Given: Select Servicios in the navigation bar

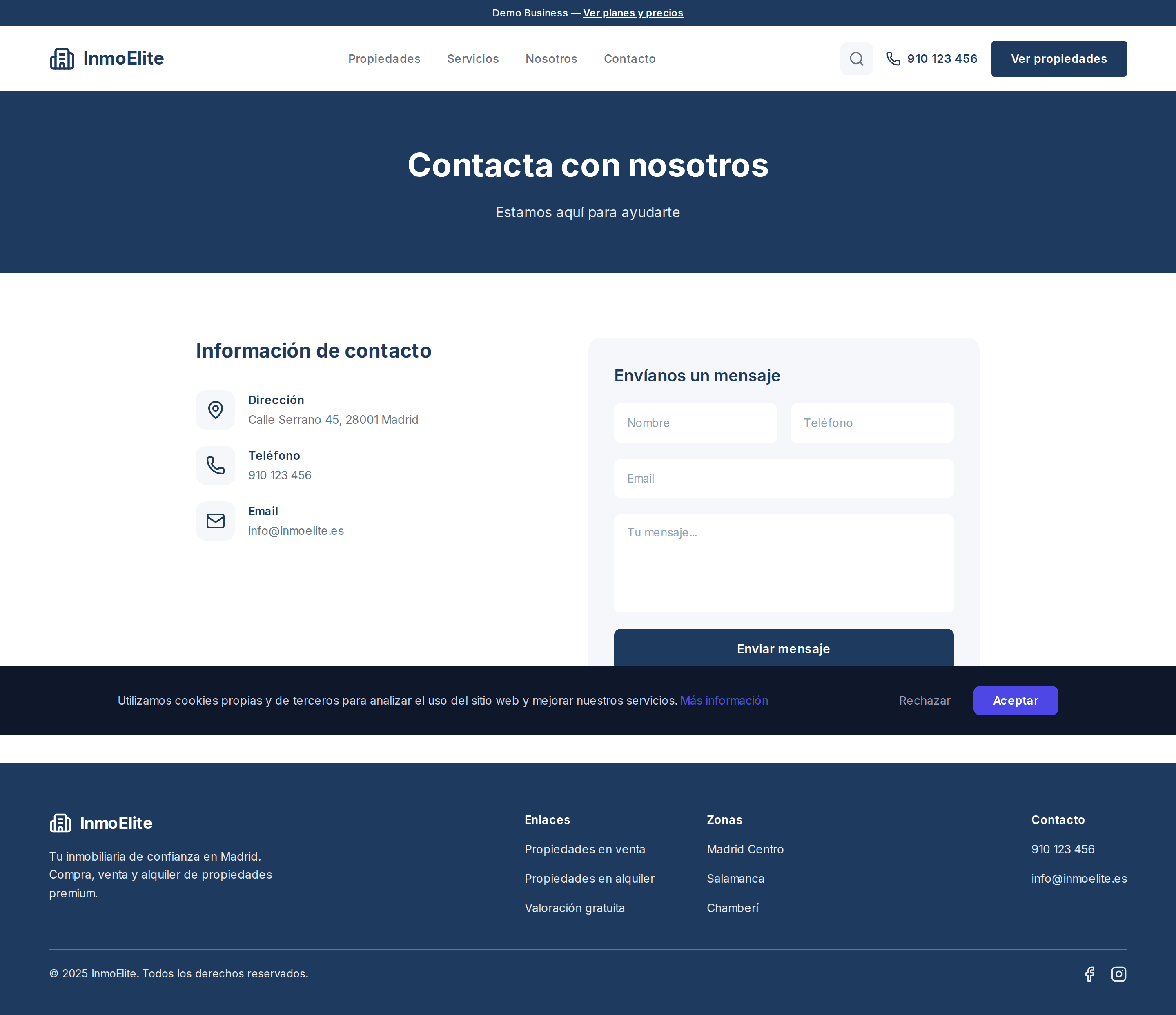Looking at the screenshot, I should pos(473,58).
